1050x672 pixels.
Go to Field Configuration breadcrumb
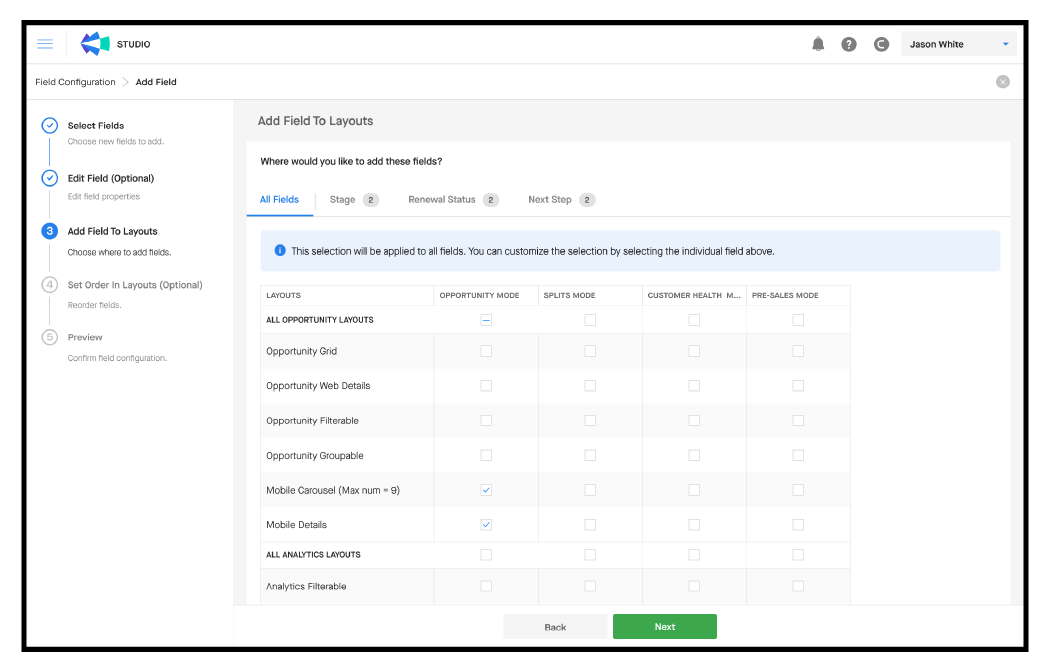click(x=75, y=82)
